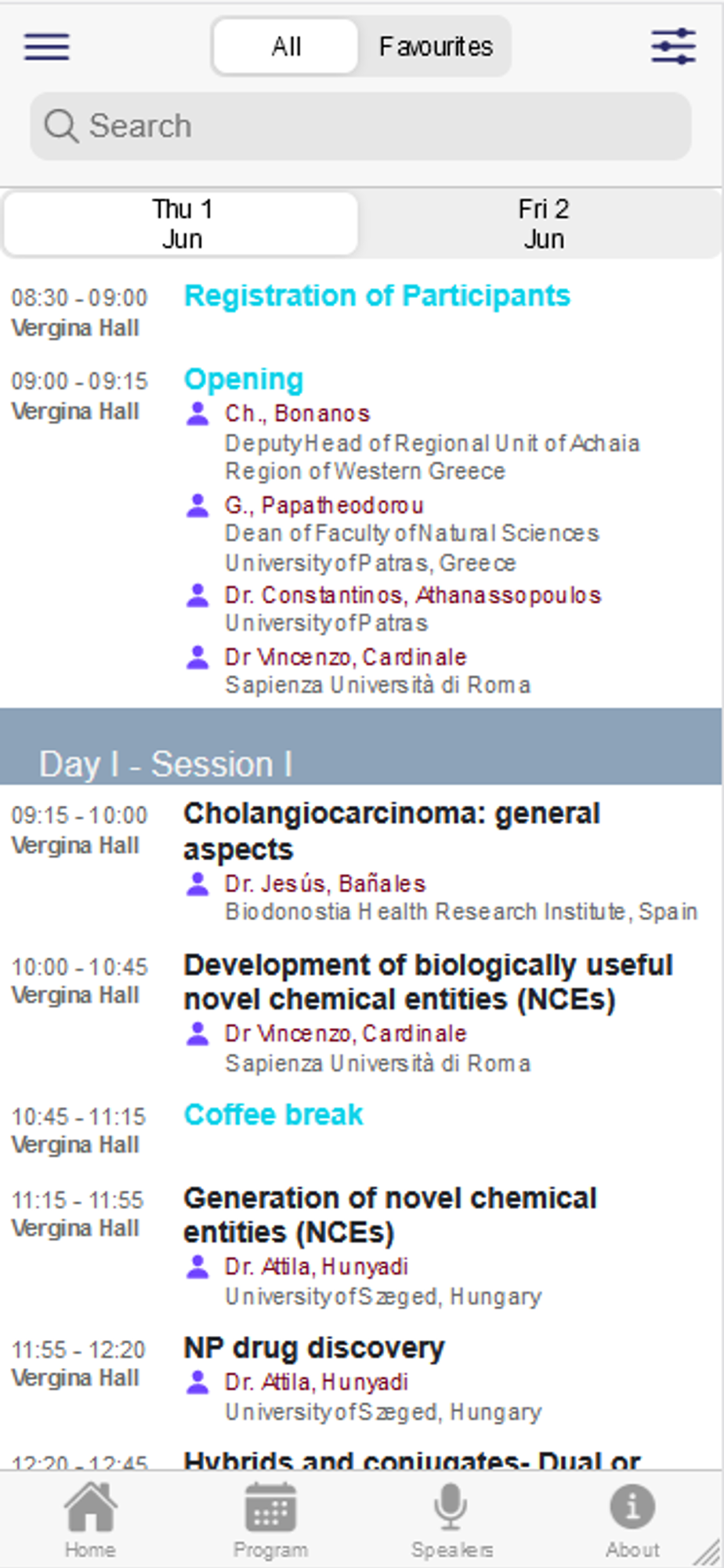The height and width of the screenshot is (1568, 724).
Task: Switch to the All sessions toggle
Action: [286, 47]
